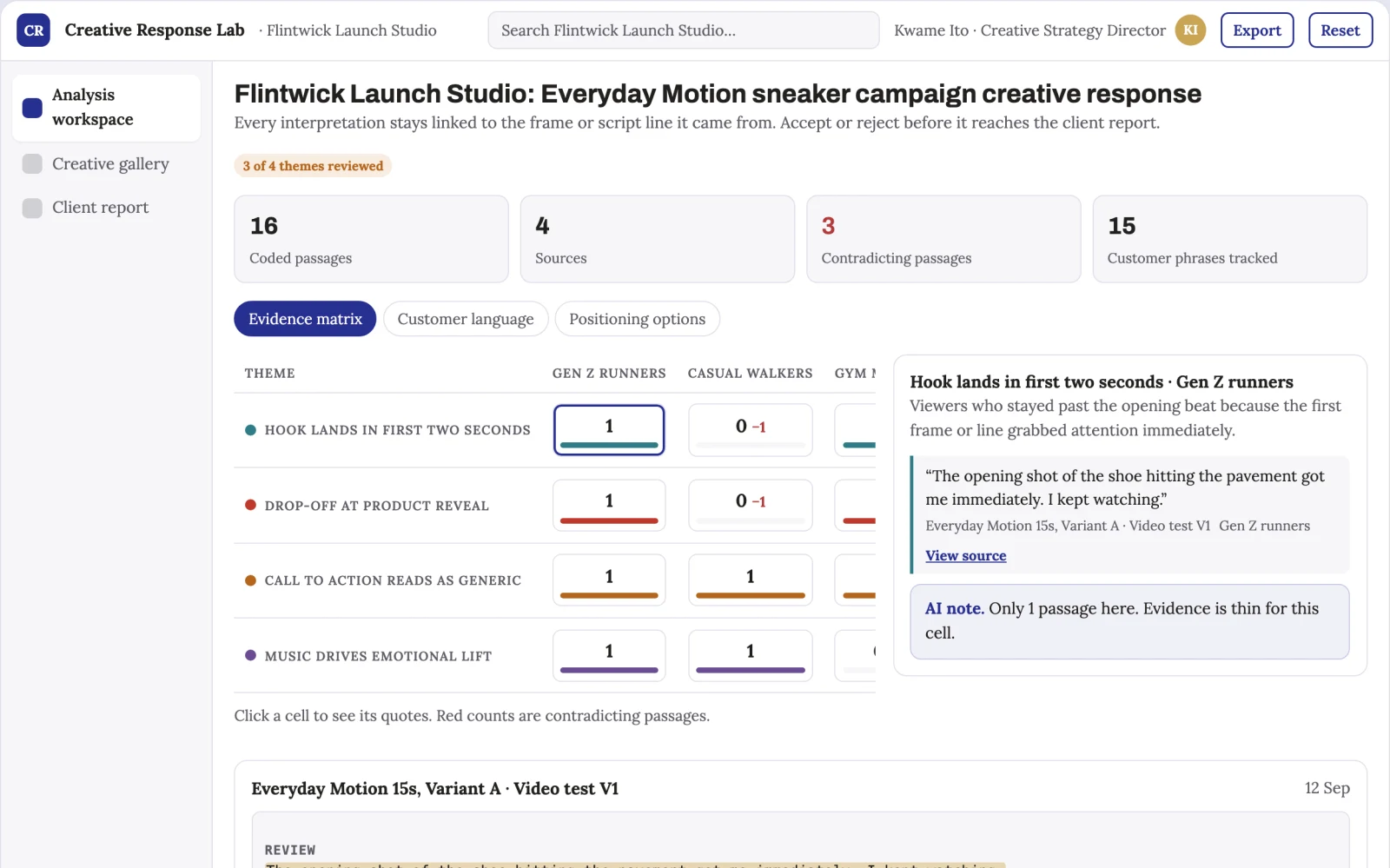Screen dimensions: 1390x868
Task: Open the Client report page
Action: click(106, 208)
